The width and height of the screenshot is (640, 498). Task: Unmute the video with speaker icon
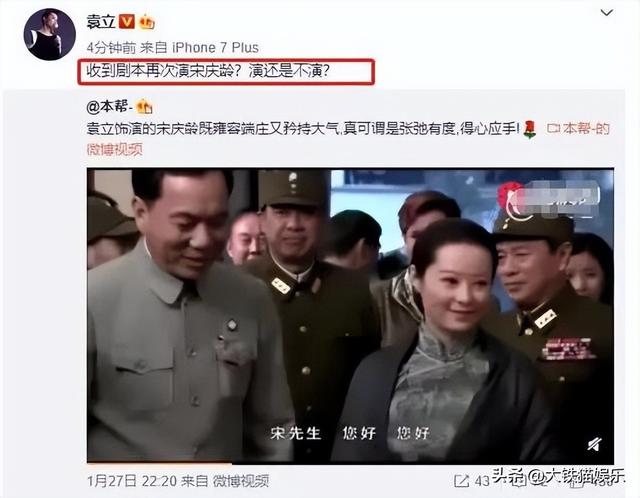[594, 444]
